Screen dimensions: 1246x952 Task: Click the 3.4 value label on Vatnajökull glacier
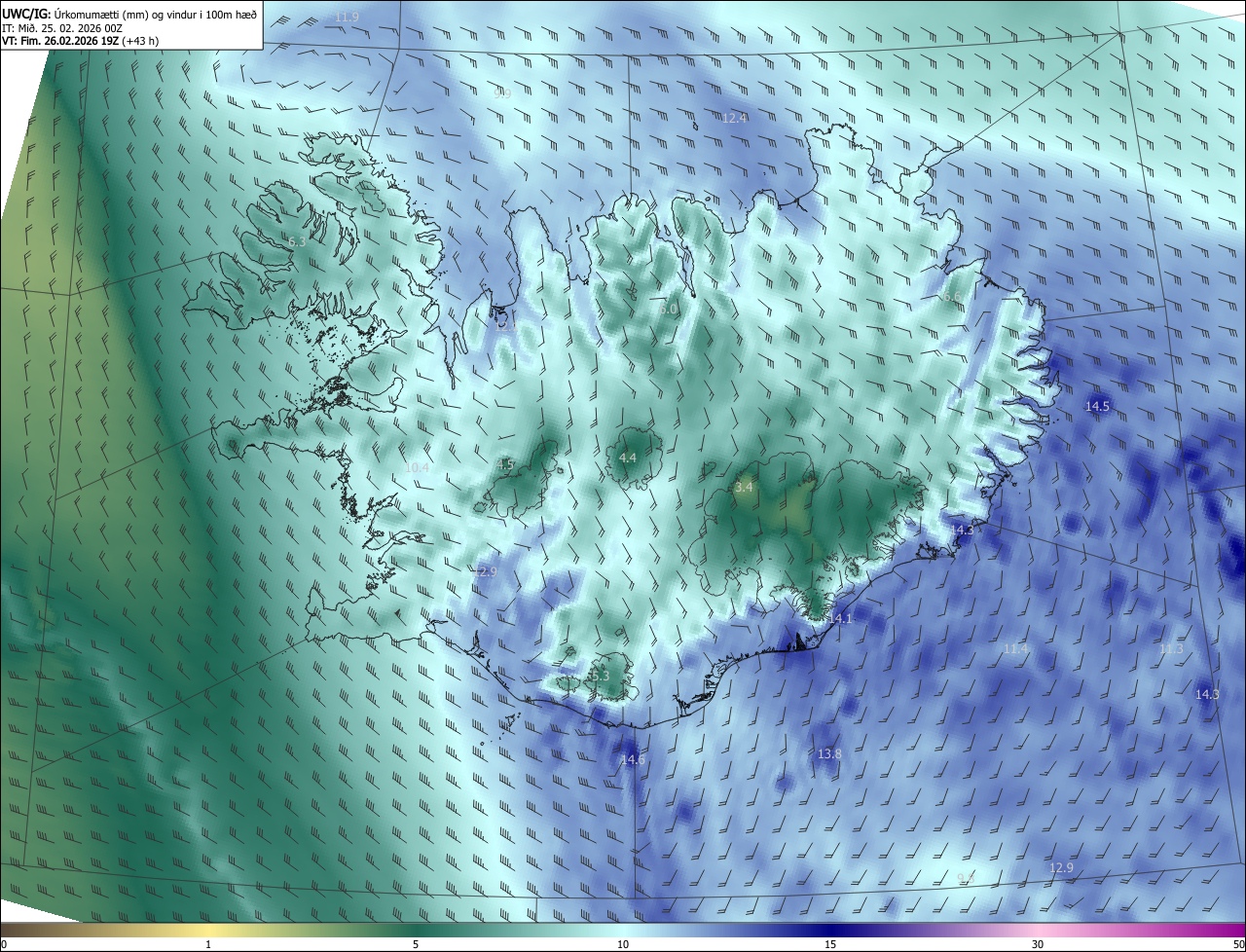pos(745,487)
